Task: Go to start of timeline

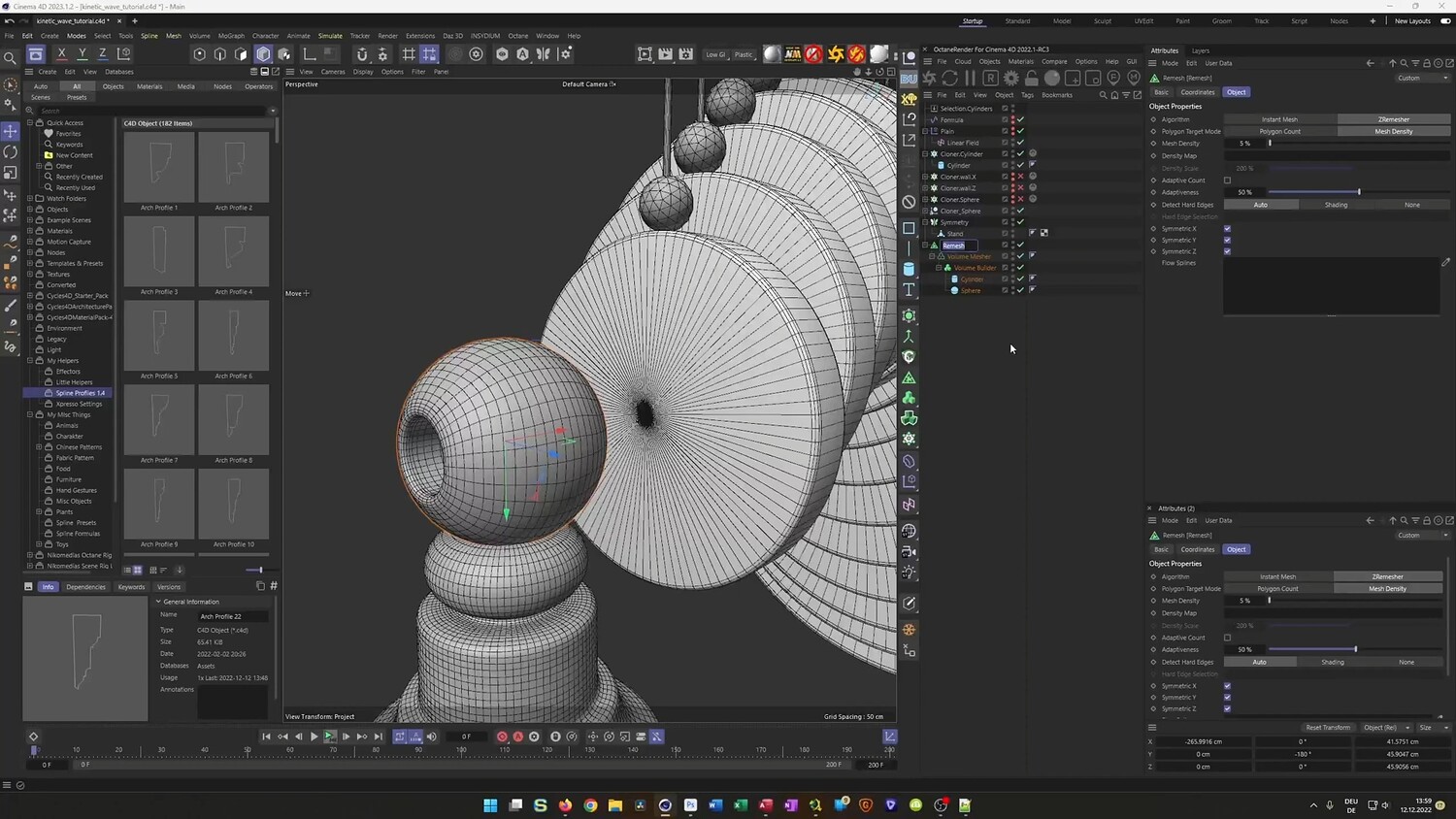Action: click(x=266, y=737)
